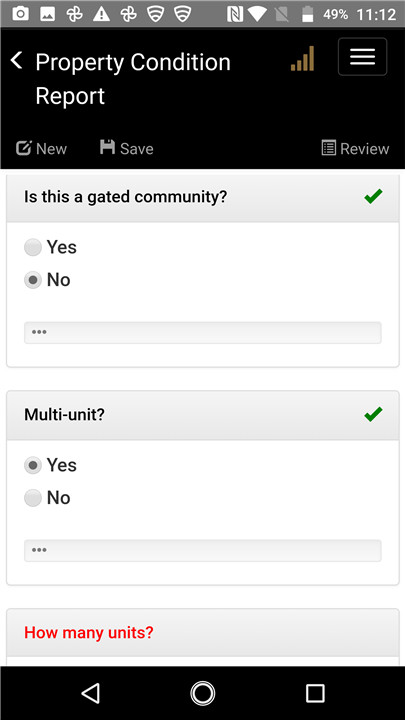Tap the gold signal bars icon

click(303, 58)
